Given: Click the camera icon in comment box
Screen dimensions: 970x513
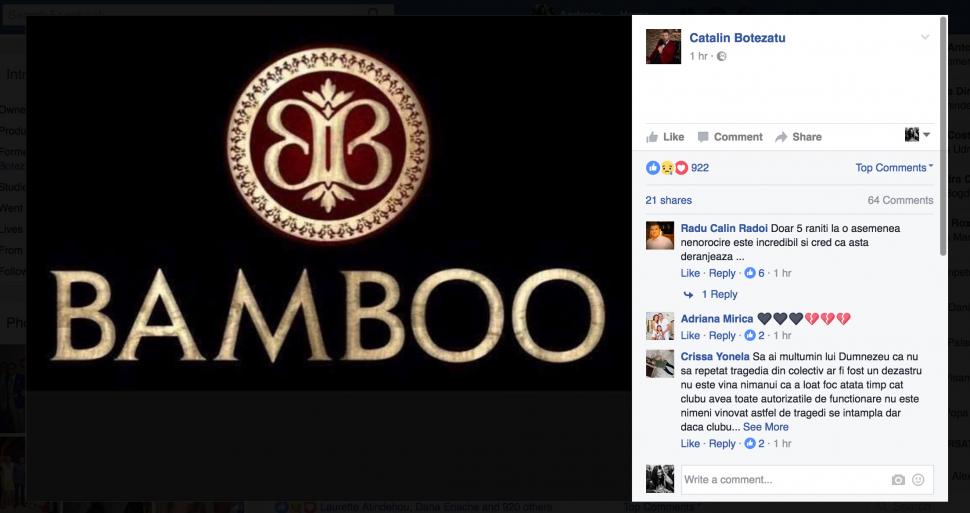Looking at the screenshot, I should point(898,480).
